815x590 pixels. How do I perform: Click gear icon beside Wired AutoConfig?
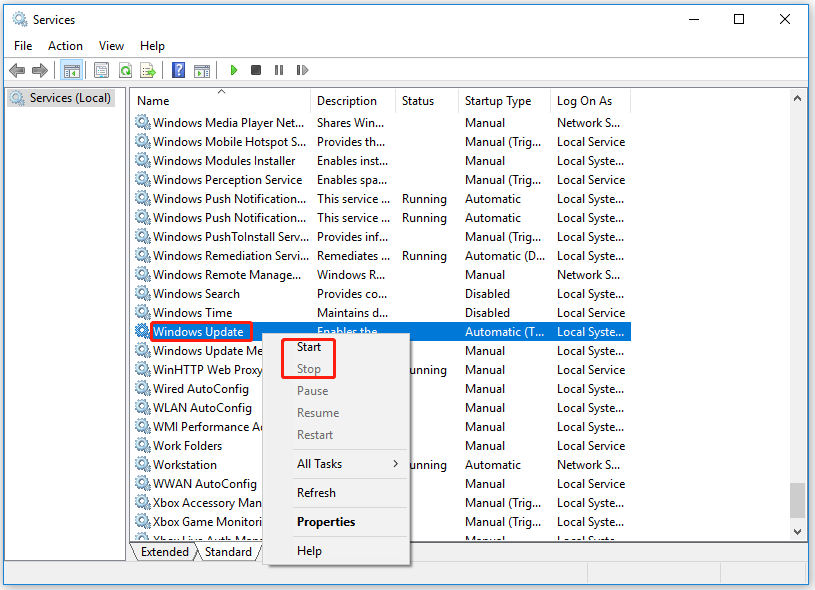143,388
